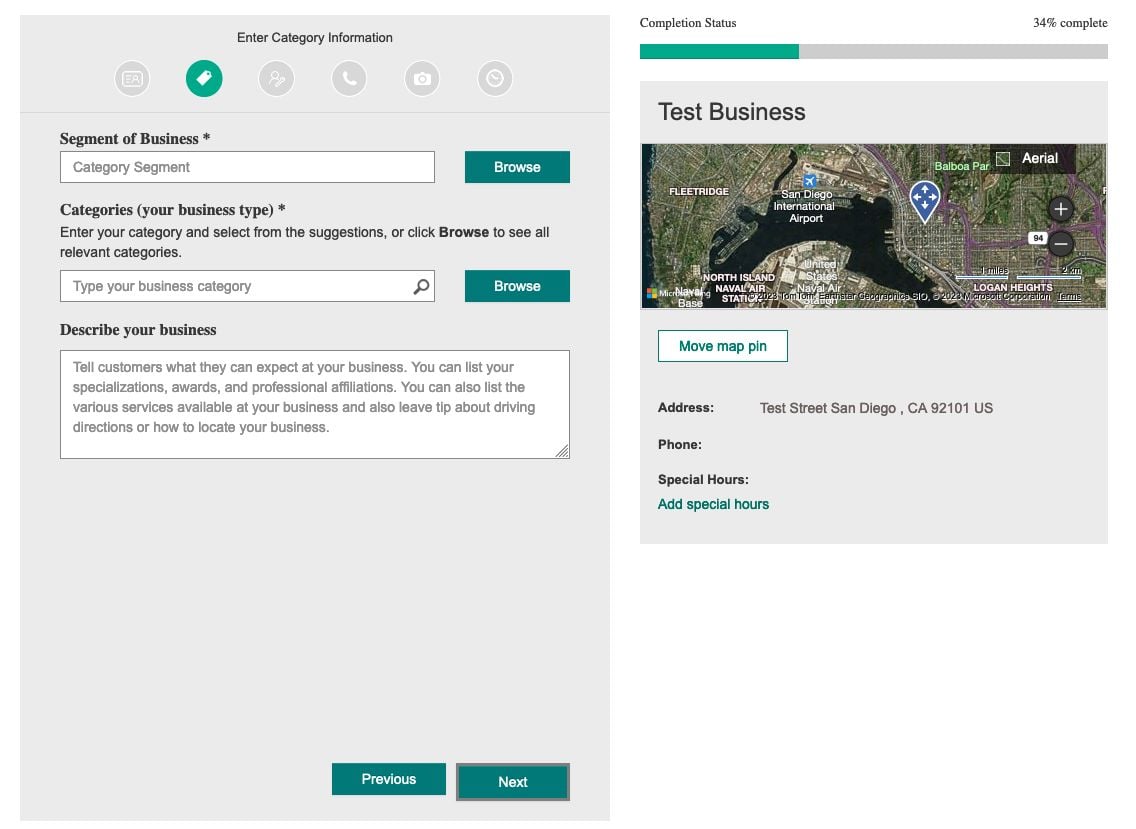Zoom out on the map
The image size is (1136, 829).
[x=1060, y=243]
